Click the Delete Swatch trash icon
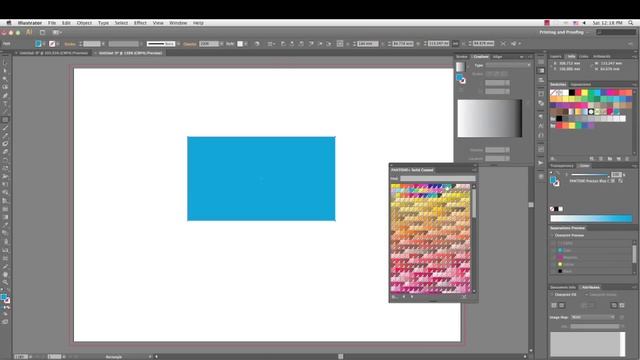The height and width of the screenshot is (360, 640). 627,159
